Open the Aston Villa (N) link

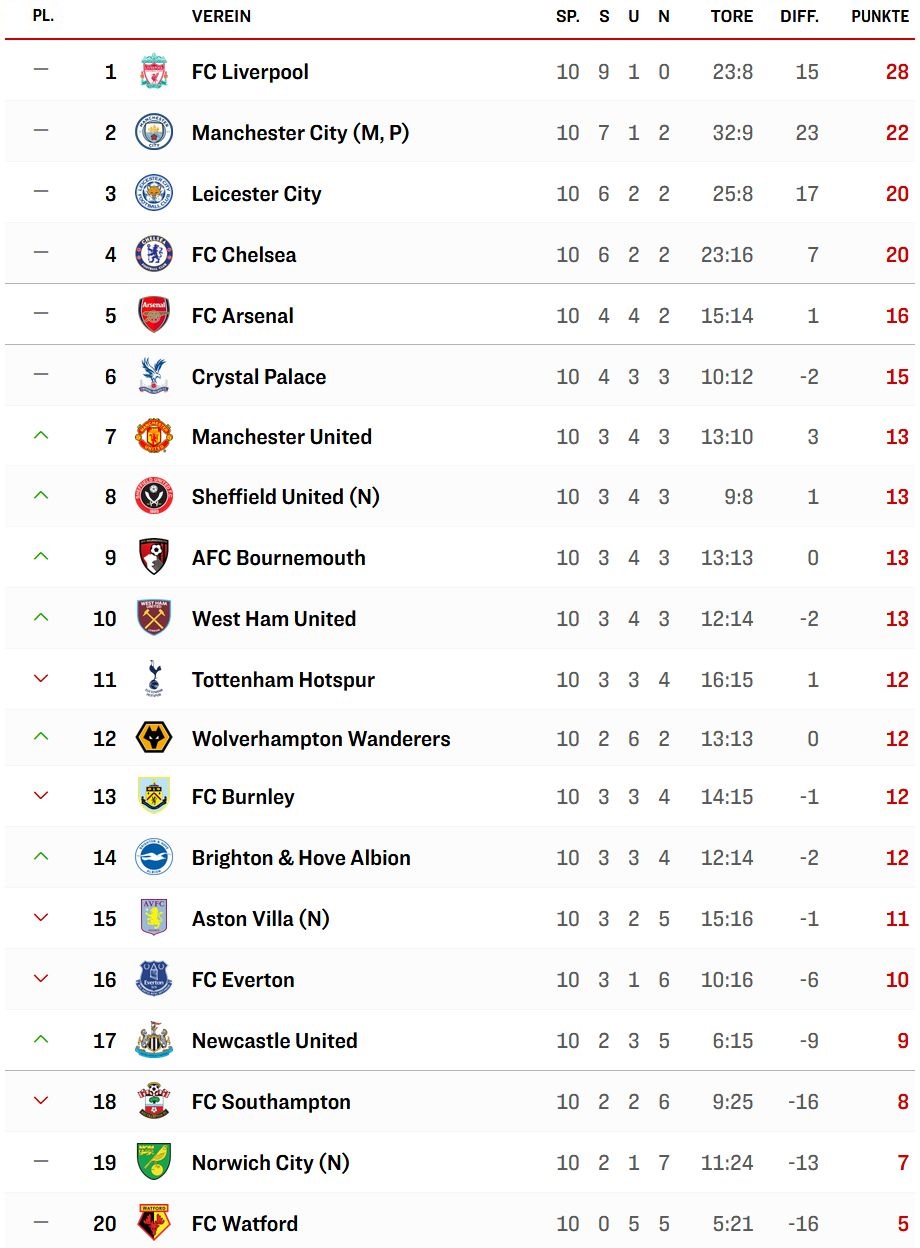pyautogui.click(x=260, y=919)
